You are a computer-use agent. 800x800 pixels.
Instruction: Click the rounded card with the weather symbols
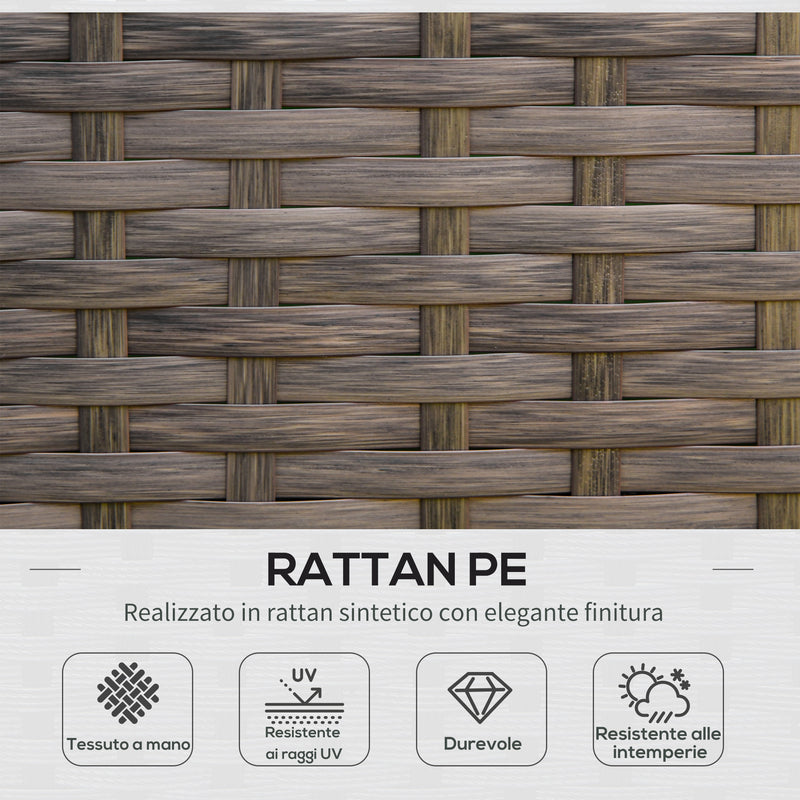pos(662,710)
